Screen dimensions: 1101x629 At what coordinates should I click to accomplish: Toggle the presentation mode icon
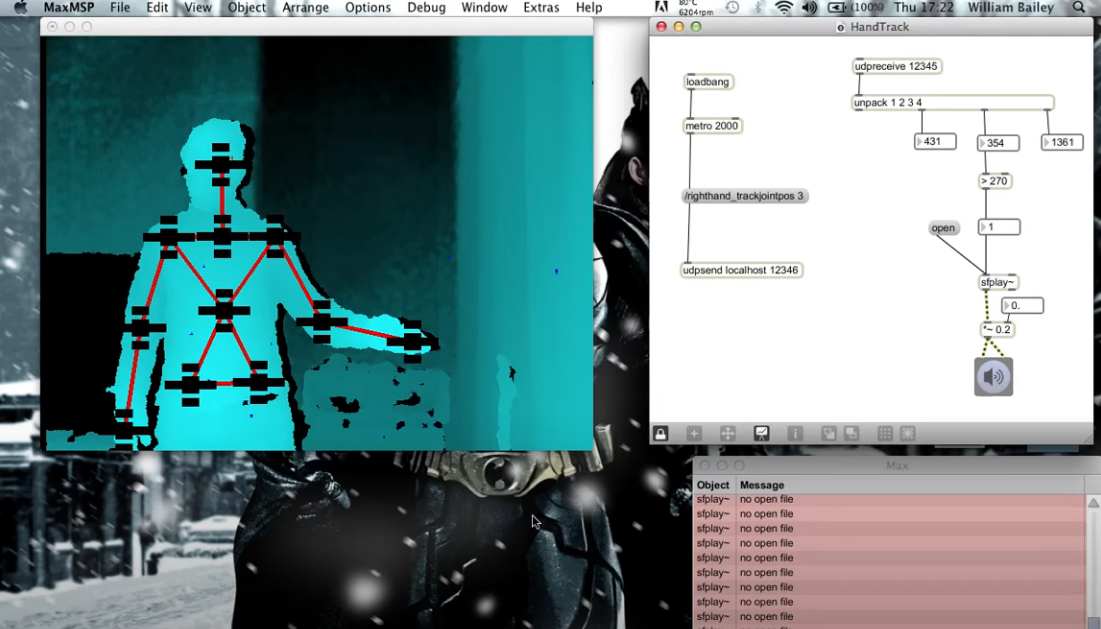(x=761, y=433)
